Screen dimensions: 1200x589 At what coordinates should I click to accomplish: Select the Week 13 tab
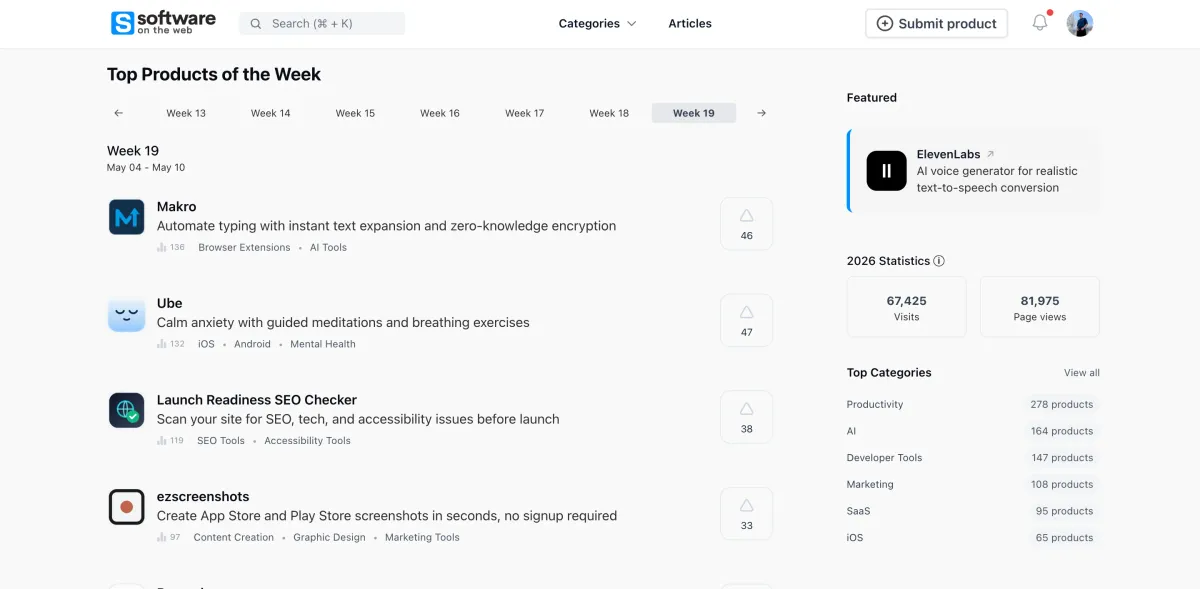coord(186,113)
